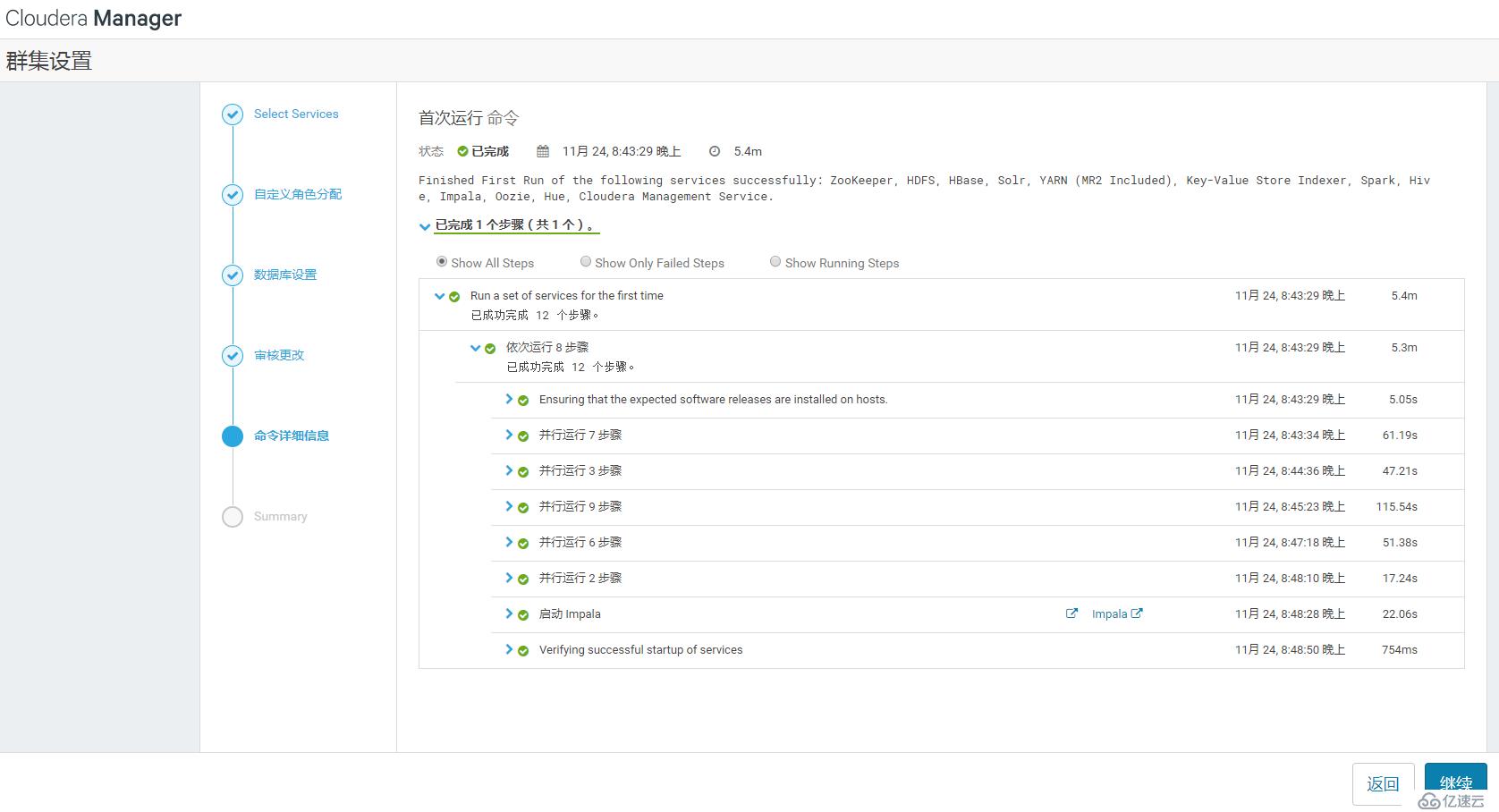Expand the 启动 Impala row

509,613
